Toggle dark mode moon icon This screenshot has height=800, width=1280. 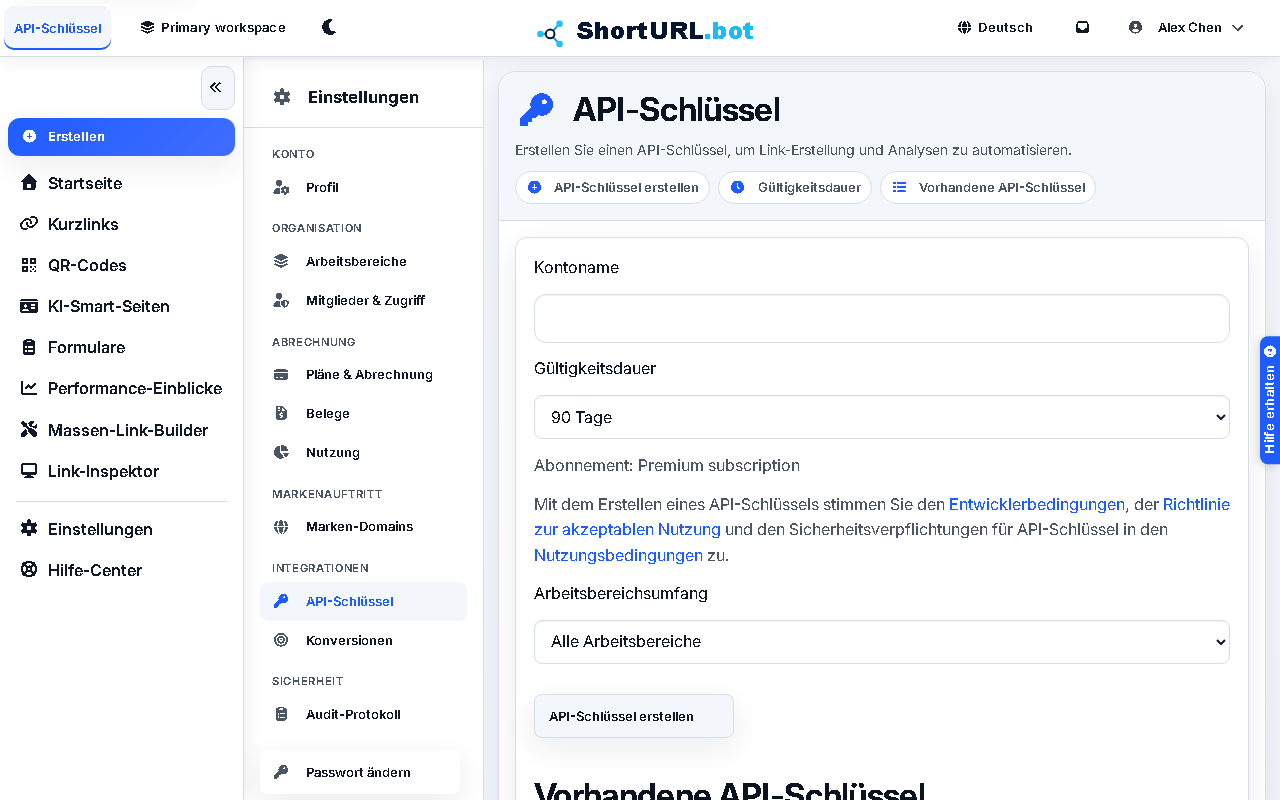pyautogui.click(x=329, y=27)
